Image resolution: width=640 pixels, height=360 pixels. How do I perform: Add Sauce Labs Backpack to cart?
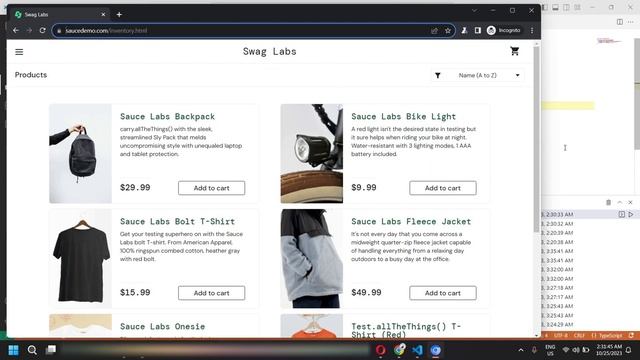211,188
